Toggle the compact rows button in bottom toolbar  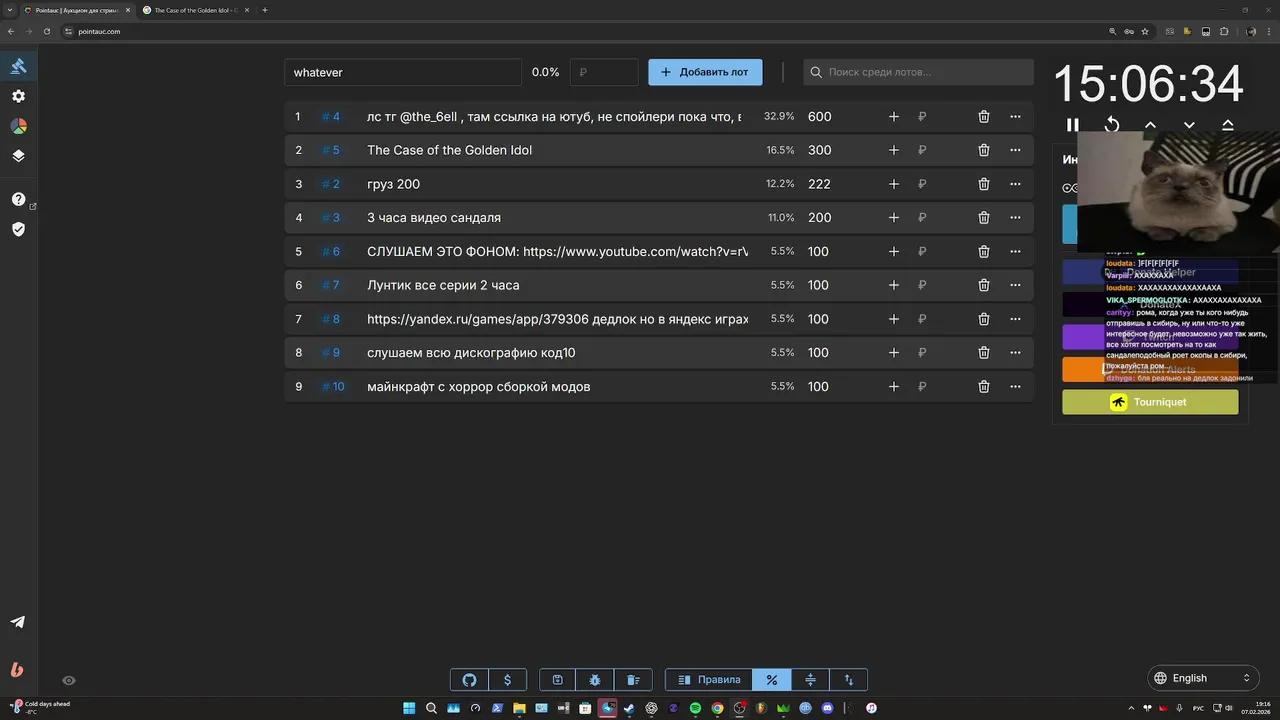[810, 680]
